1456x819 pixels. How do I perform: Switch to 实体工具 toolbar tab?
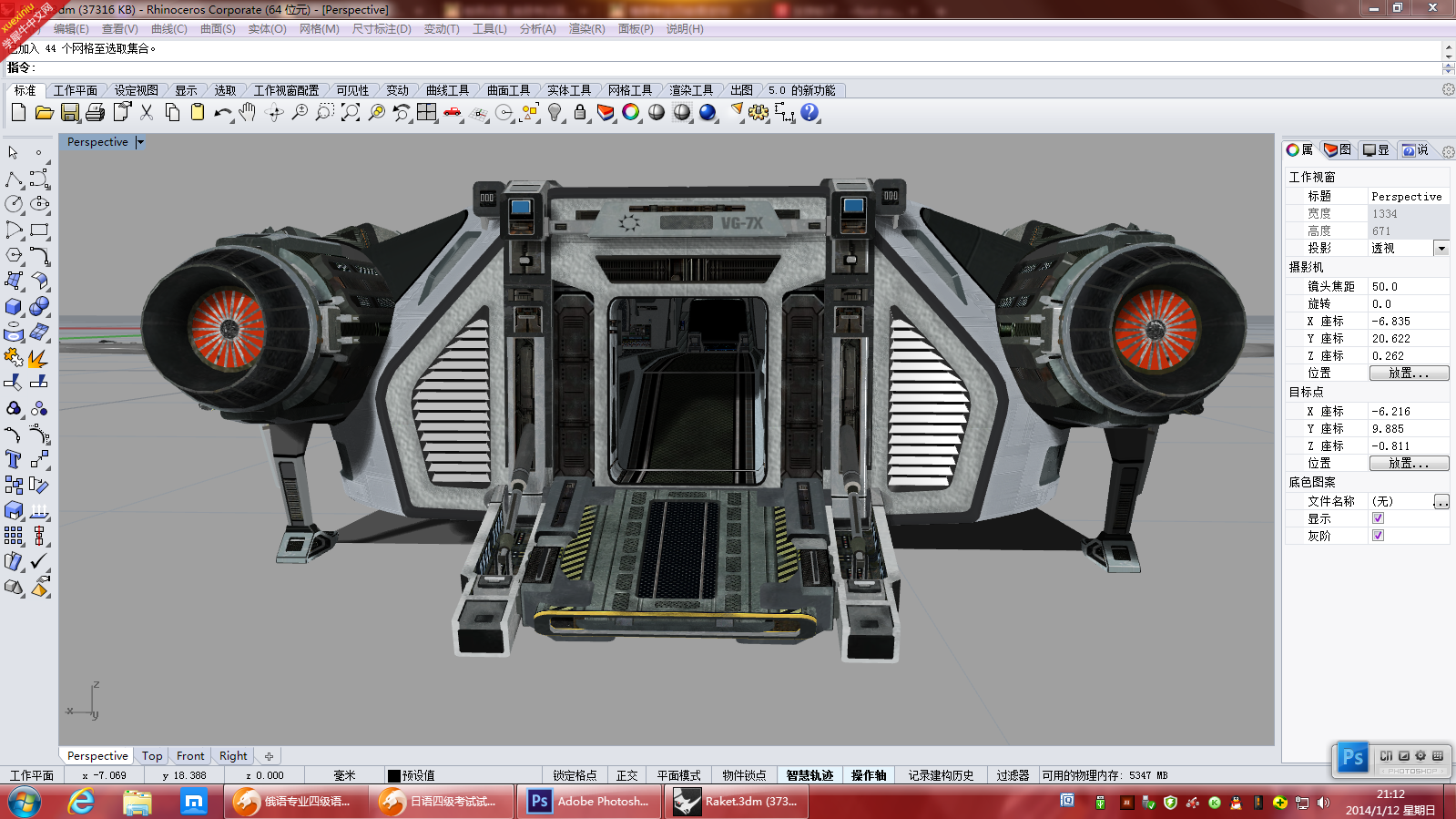(x=569, y=90)
